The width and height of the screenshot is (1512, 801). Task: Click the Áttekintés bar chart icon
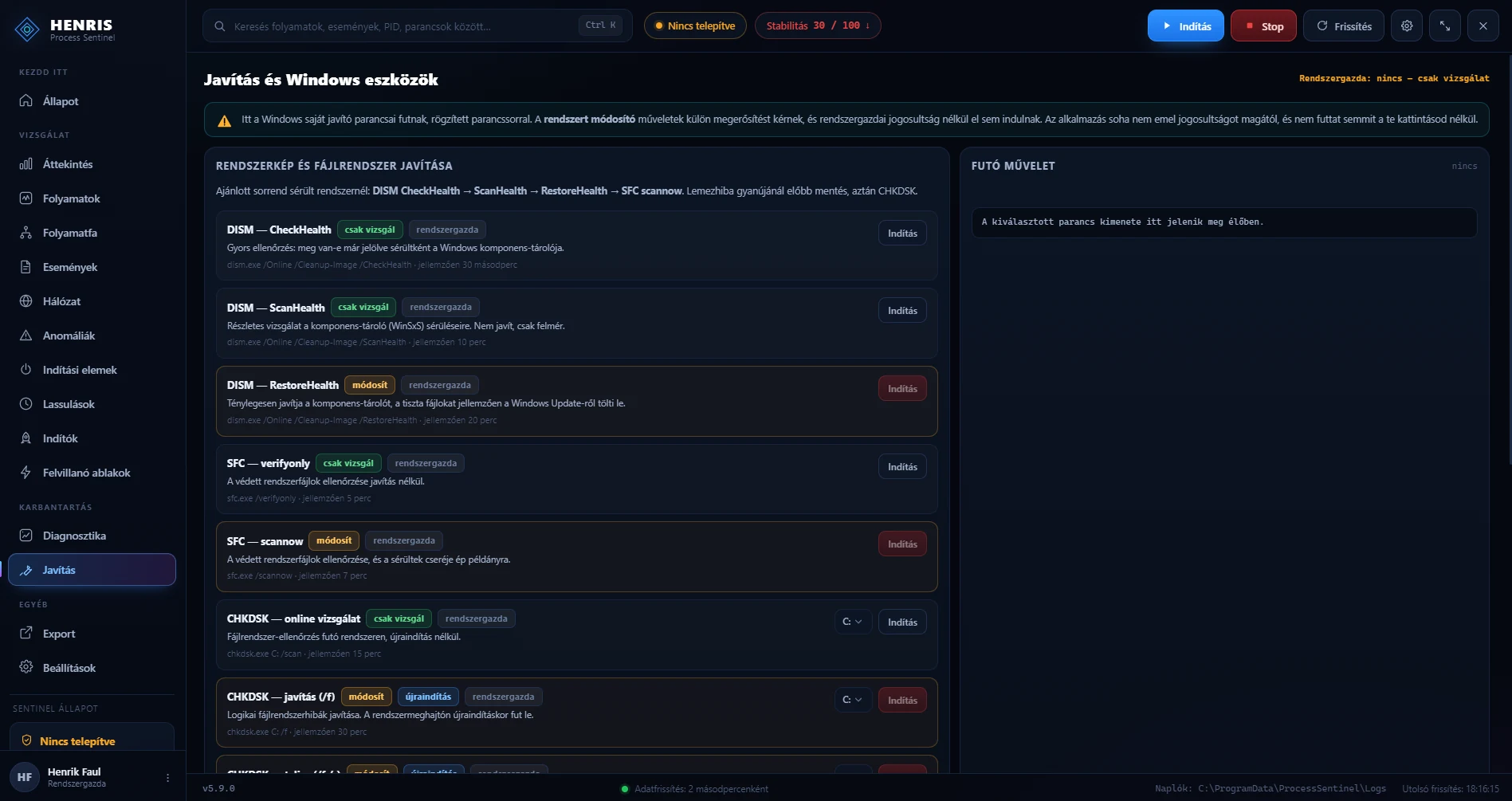tap(26, 163)
